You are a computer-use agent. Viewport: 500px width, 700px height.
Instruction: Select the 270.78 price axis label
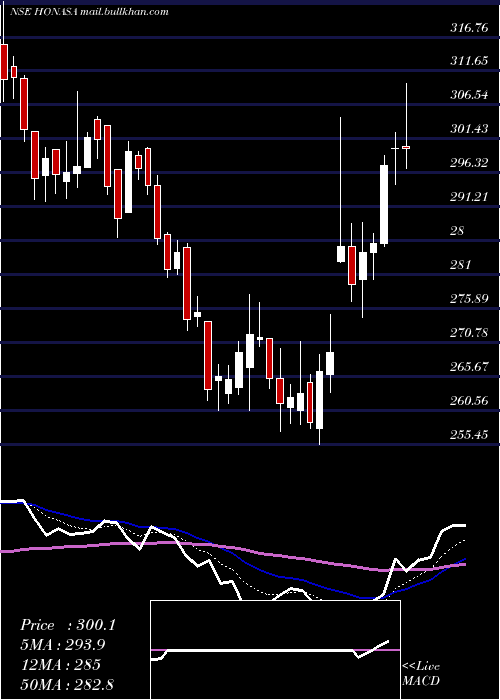pyautogui.click(x=469, y=333)
